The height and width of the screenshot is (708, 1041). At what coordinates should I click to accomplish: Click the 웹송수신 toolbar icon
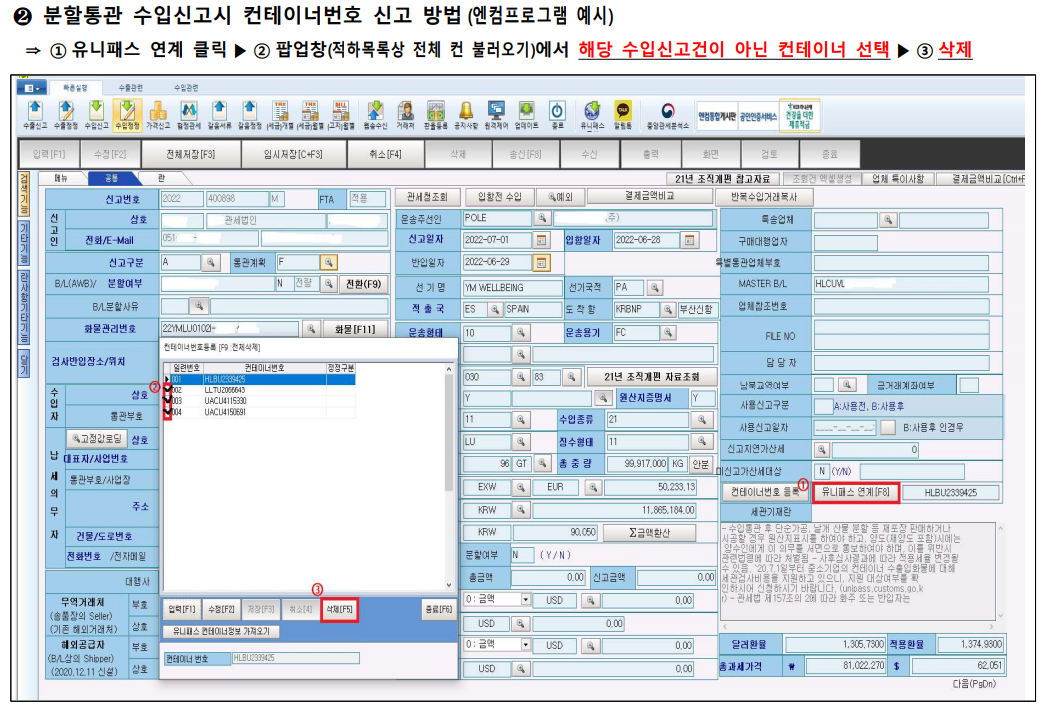(x=376, y=114)
